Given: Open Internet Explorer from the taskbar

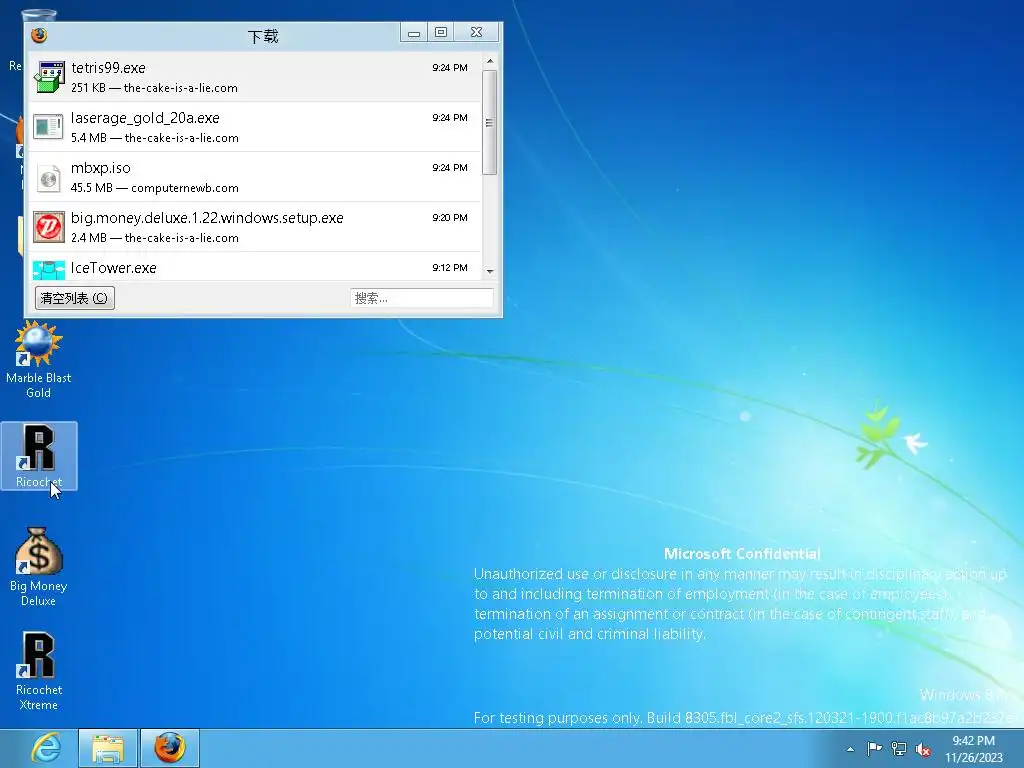Looking at the screenshot, I should tap(46, 748).
